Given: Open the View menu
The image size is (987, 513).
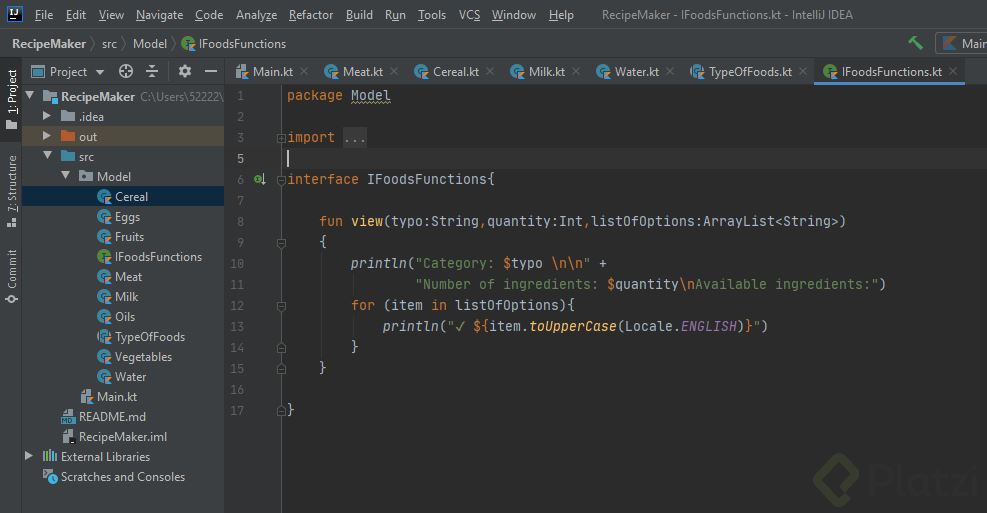Looking at the screenshot, I should pos(111,14).
